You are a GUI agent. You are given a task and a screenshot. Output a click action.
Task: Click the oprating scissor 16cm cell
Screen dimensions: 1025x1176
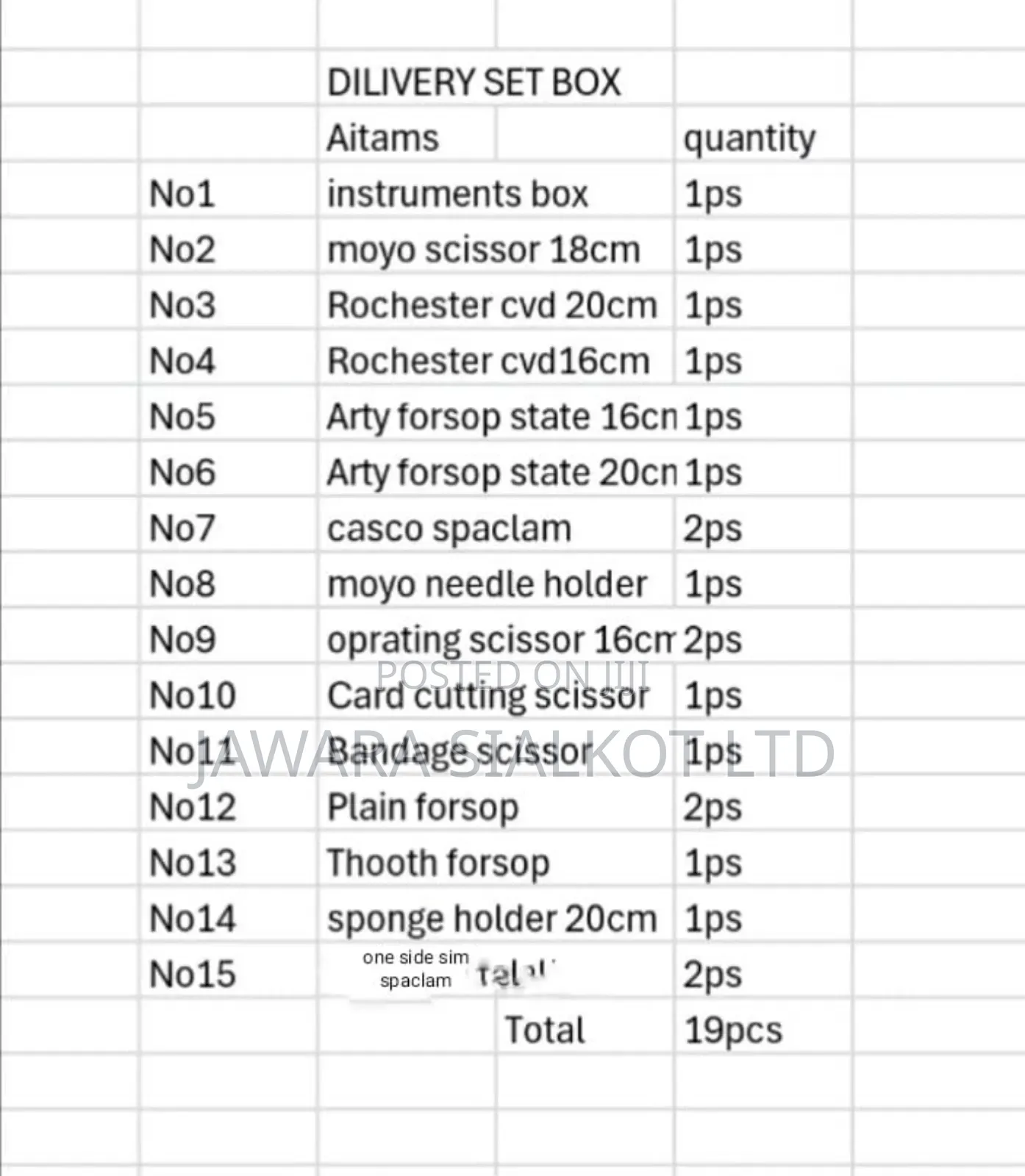496,637
